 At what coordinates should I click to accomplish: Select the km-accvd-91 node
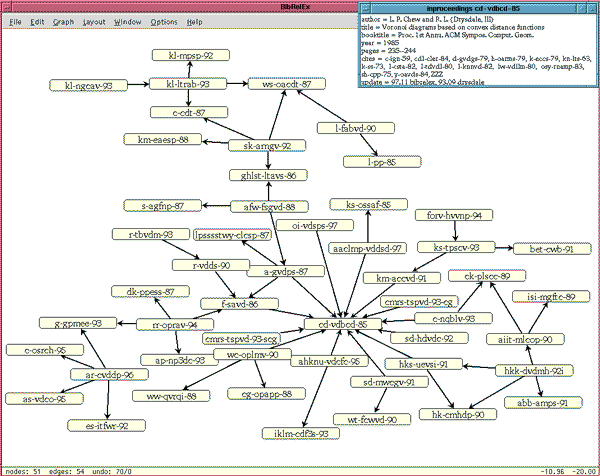[401, 278]
